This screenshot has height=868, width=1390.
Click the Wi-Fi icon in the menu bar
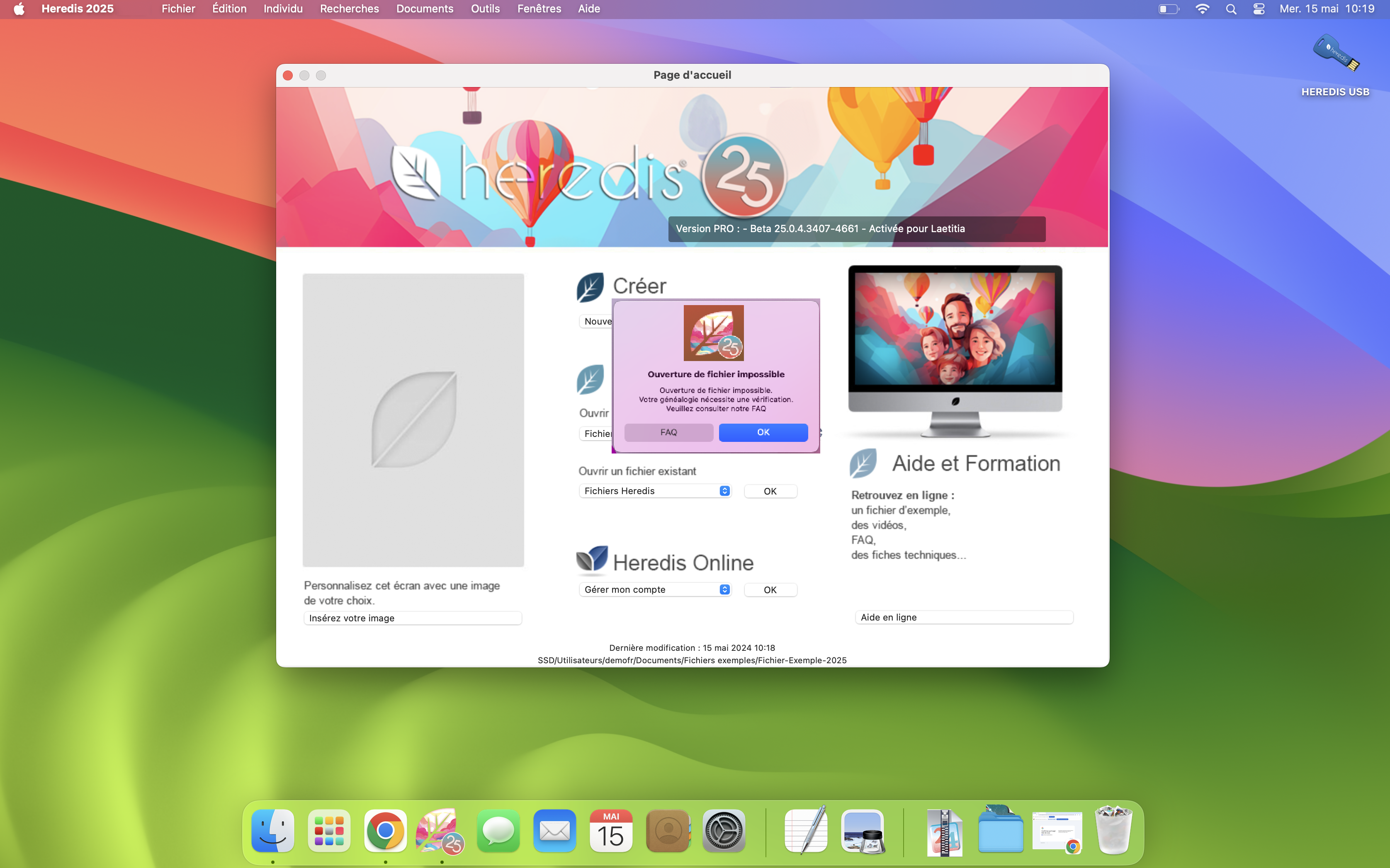pyautogui.click(x=1203, y=9)
